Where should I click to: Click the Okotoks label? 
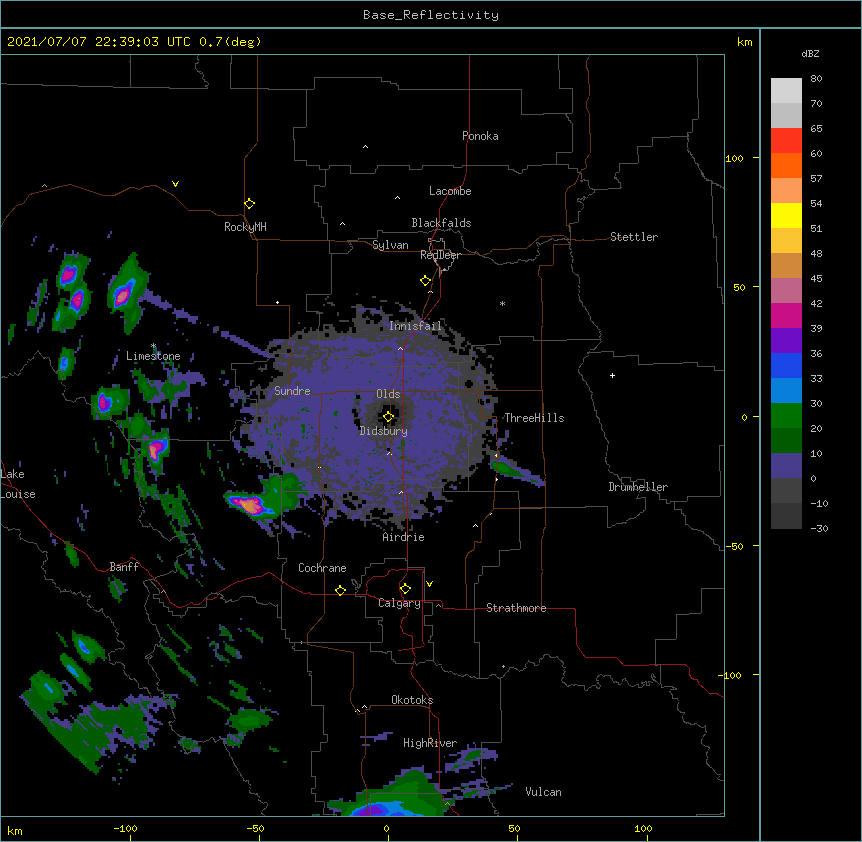tap(412, 700)
